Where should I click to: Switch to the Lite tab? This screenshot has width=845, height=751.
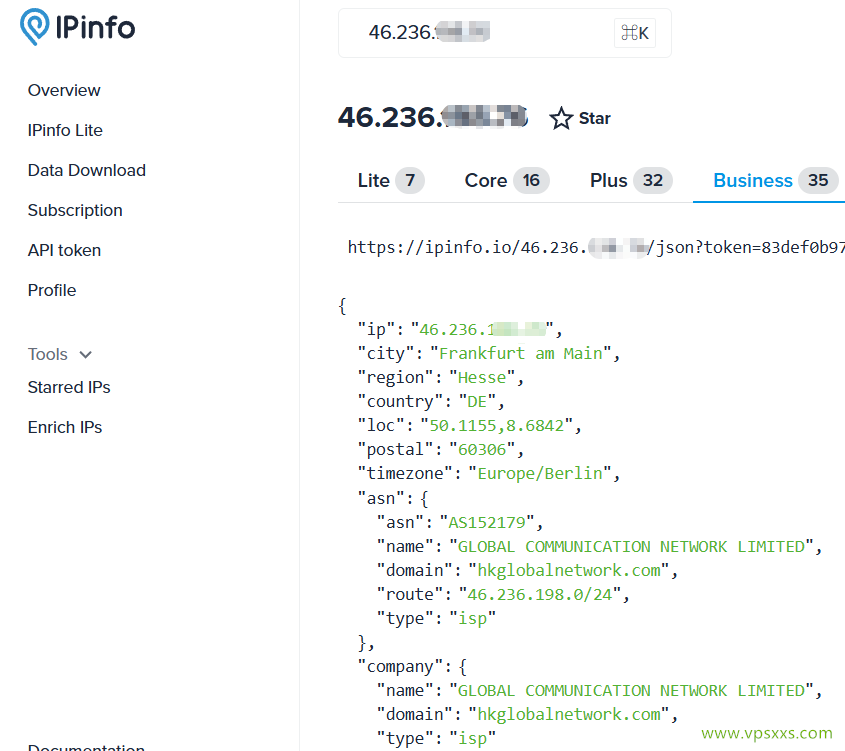point(391,180)
